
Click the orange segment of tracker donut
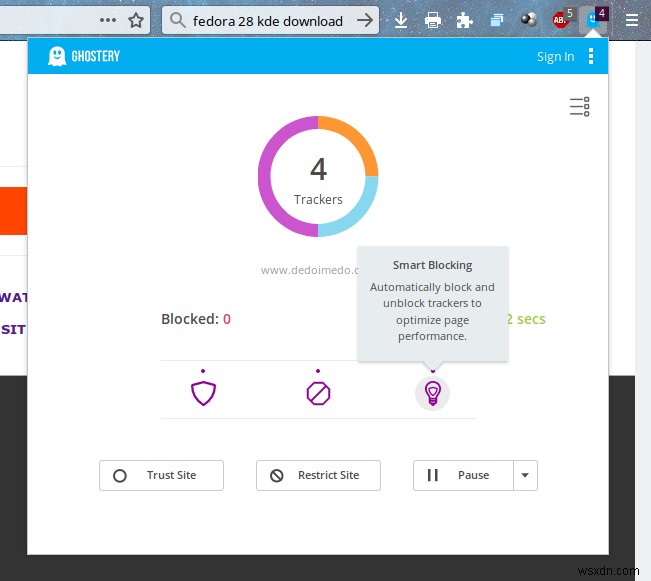(360, 135)
